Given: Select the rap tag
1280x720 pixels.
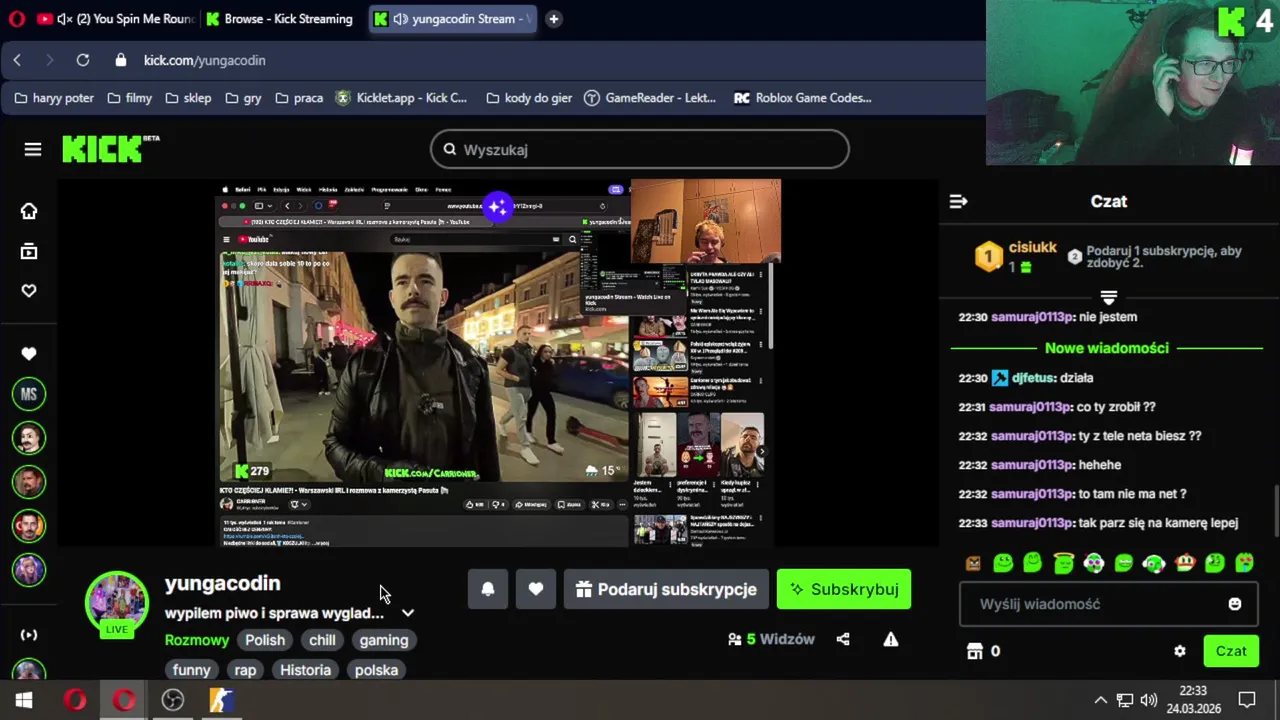Looking at the screenshot, I should click(x=245, y=670).
